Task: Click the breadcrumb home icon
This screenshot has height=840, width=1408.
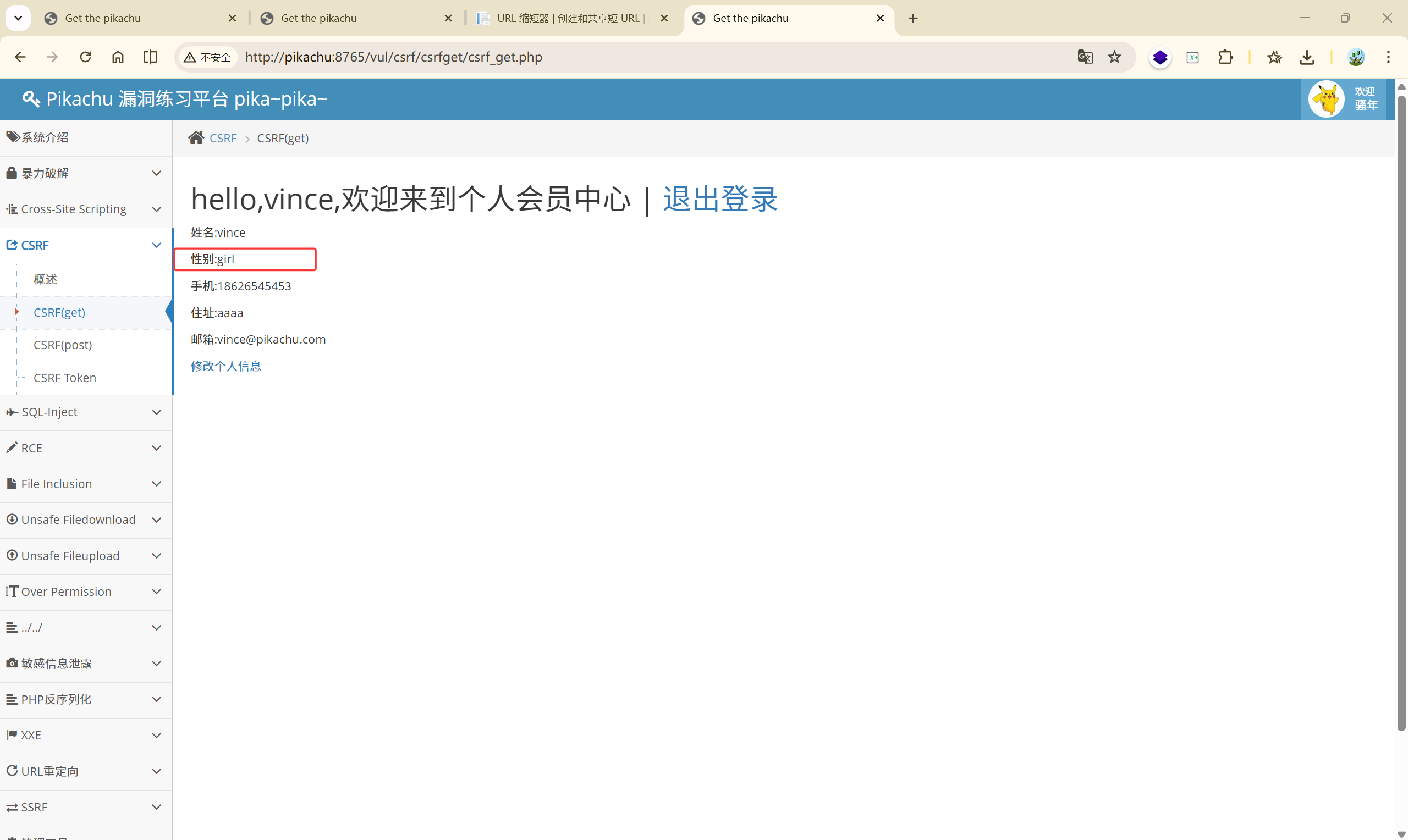Action: click(x=196, y=138)
